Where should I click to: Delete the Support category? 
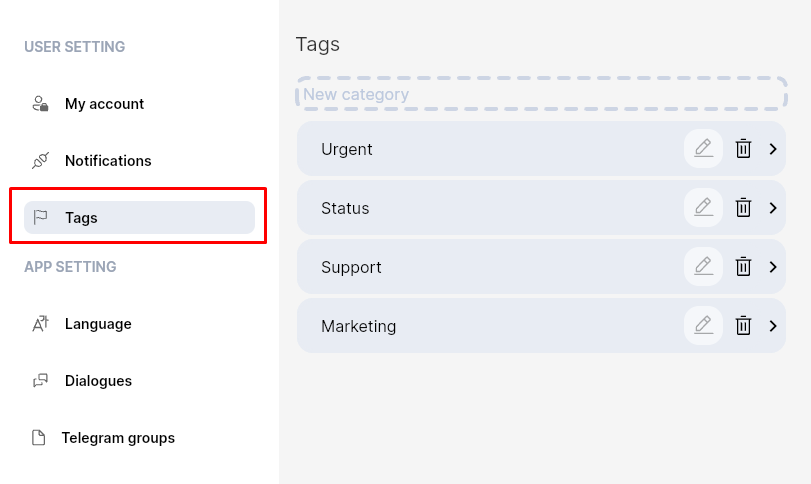coord(743,267)
